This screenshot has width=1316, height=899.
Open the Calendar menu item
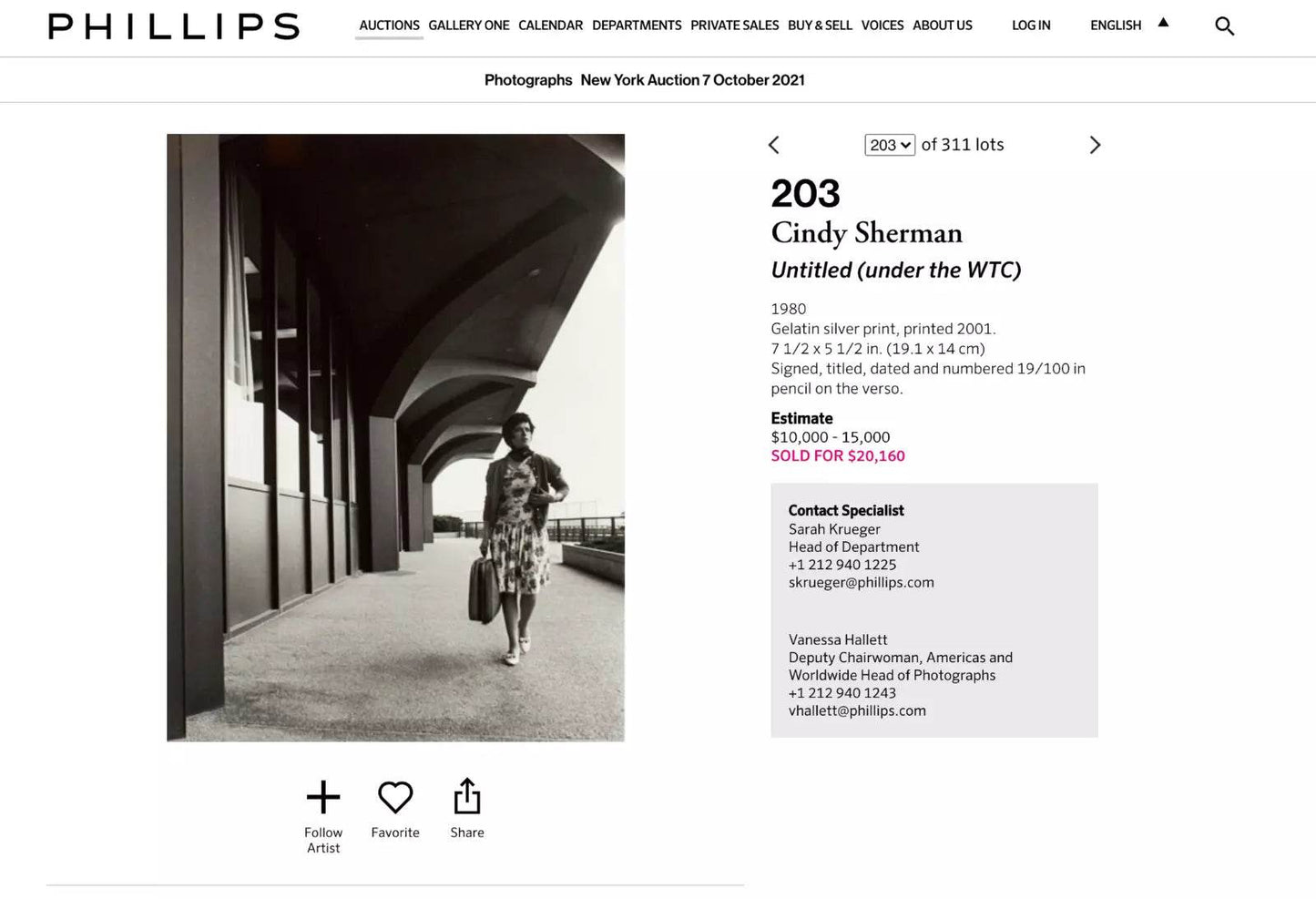(550, 26)
